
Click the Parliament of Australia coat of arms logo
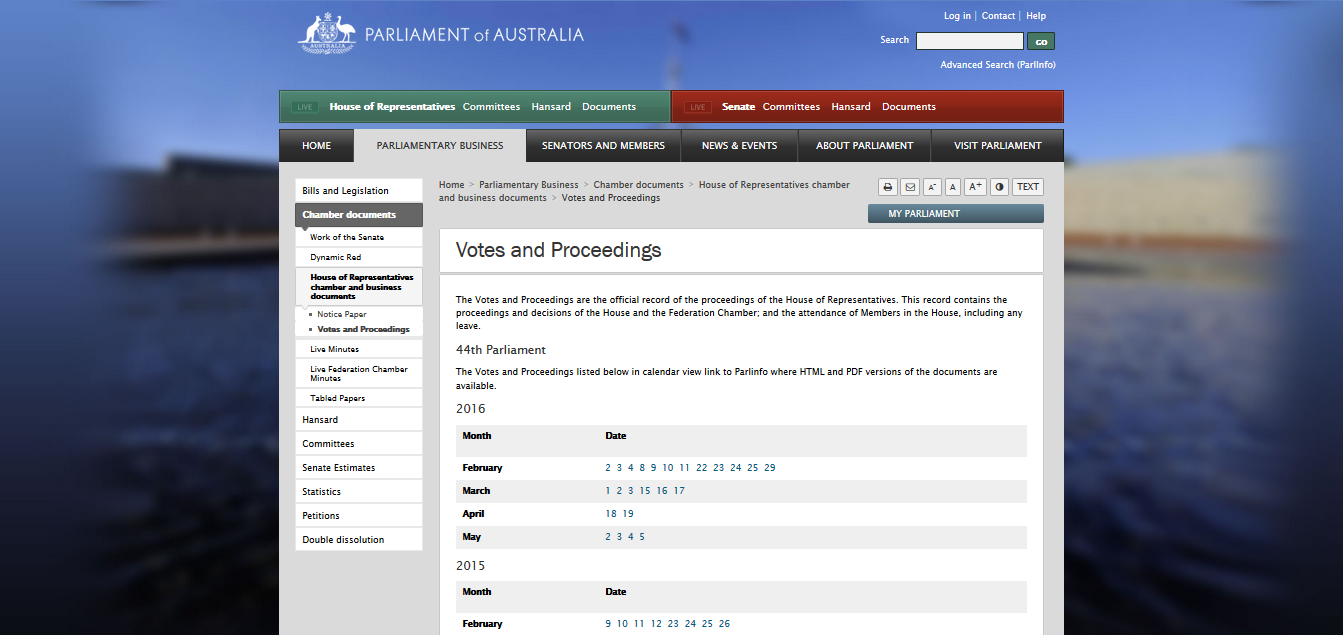327,34
